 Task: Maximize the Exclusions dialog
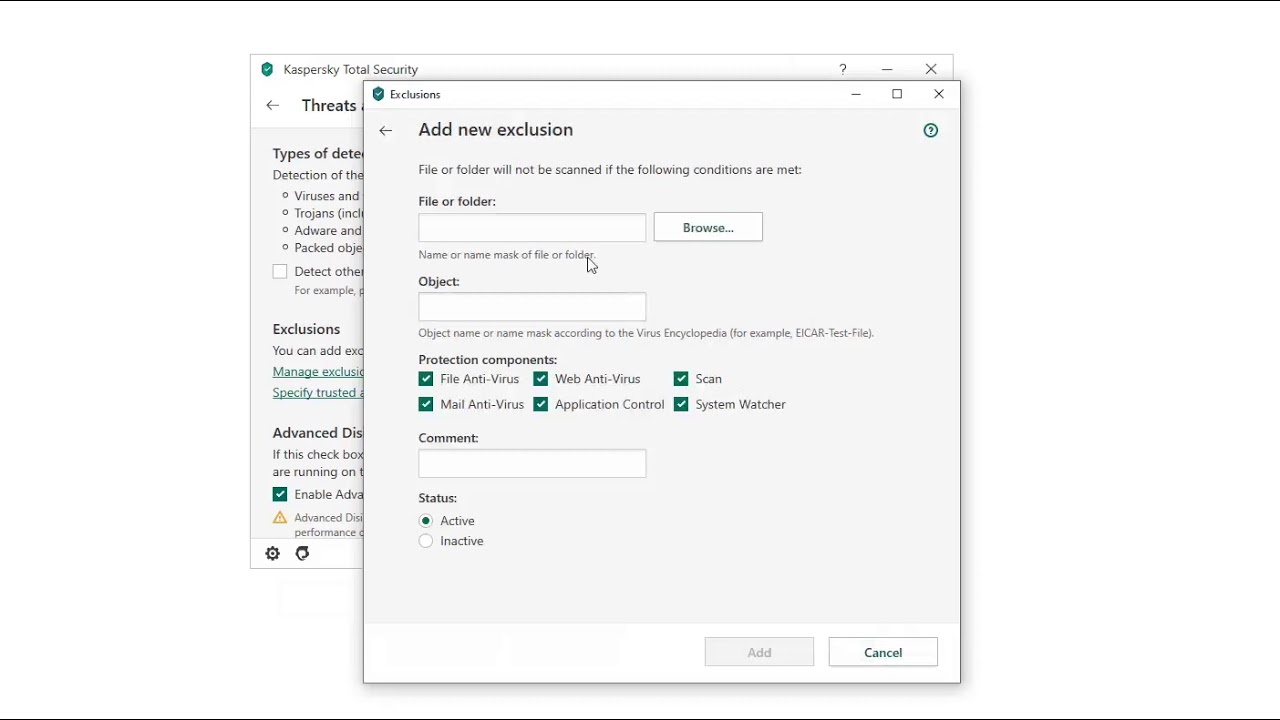point(897,94)
